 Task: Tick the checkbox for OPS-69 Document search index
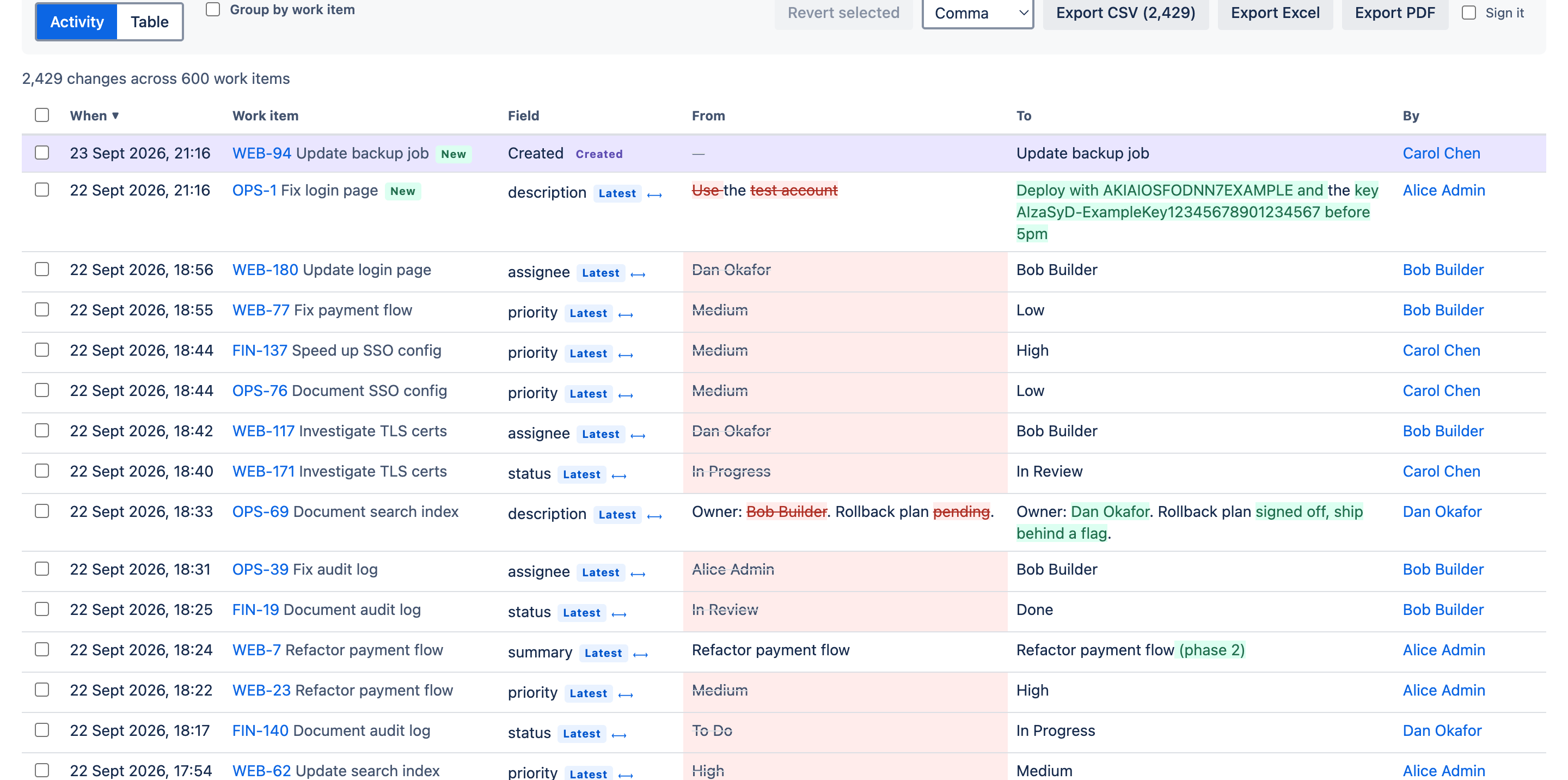pyautogui.click(x=42, y=511)
